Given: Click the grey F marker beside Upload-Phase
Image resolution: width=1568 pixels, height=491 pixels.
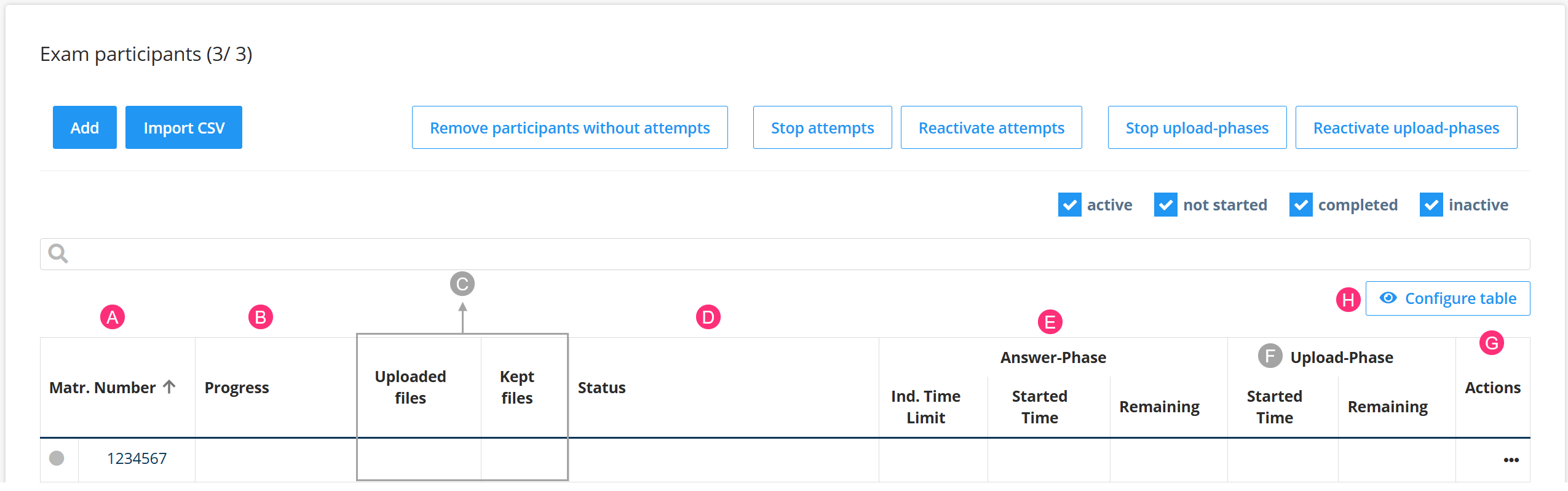Looking at the screenshot, I should click(x=1270, y=356).
